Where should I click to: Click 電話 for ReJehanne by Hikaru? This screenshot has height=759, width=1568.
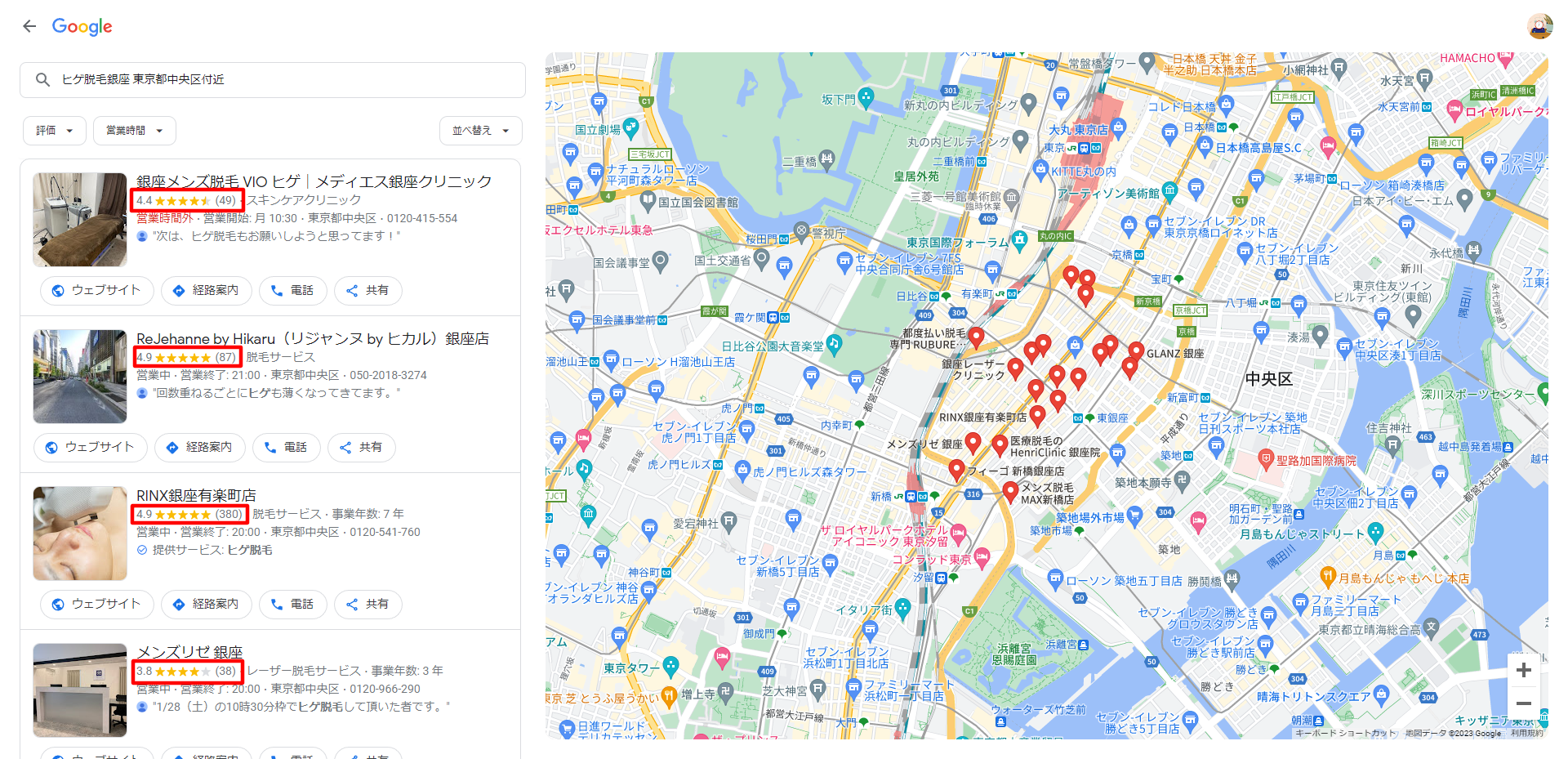click(287, 447)
